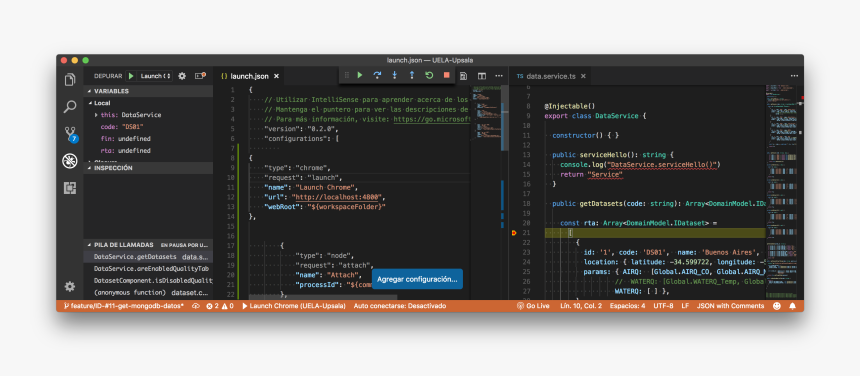The image size is (860, 376).
Task: Click the data.service.ts editor minimap
Action: coord(782,192)
